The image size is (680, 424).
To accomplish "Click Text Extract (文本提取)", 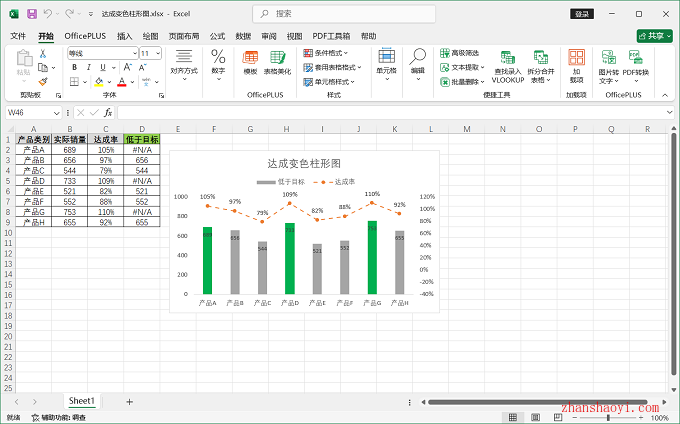I will (x=462, y=68).
